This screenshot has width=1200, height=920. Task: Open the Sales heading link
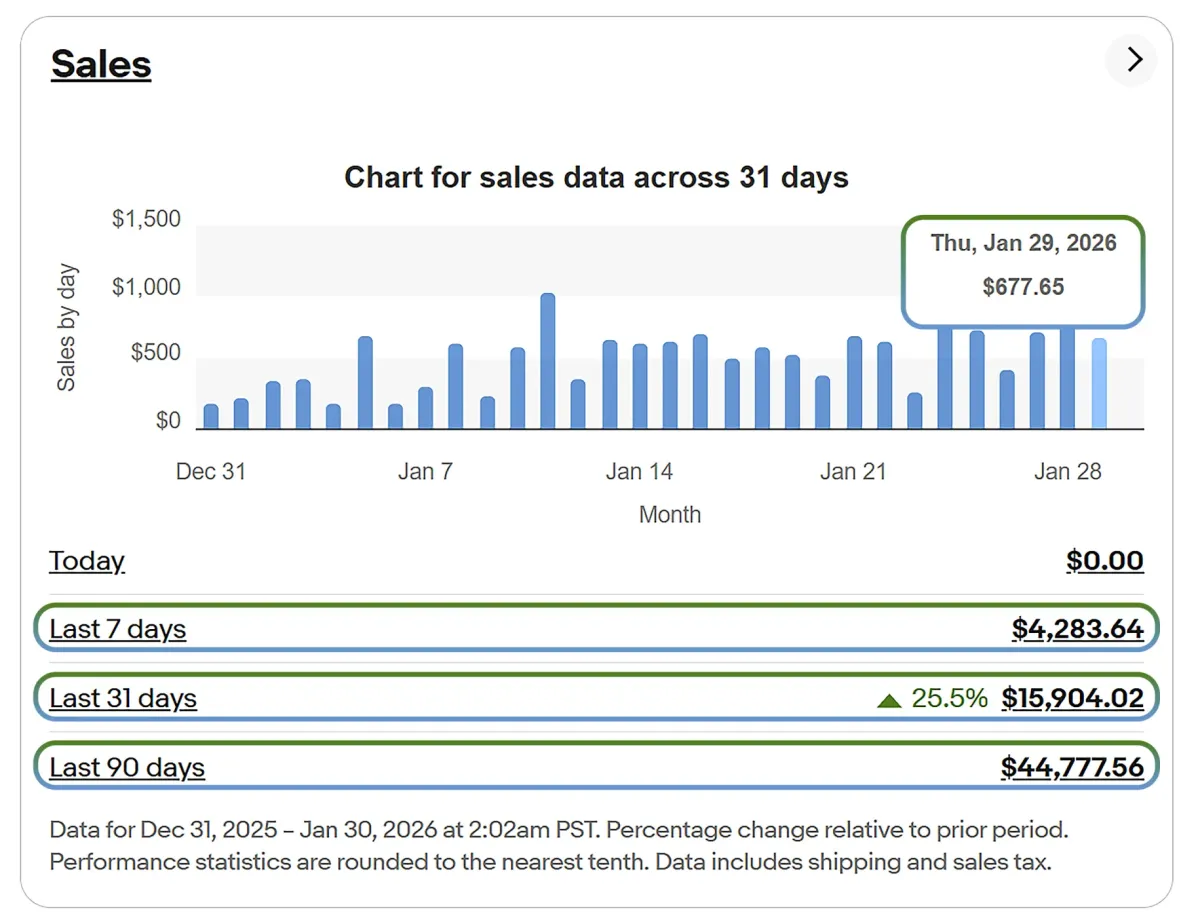click(x=101, y=65)
